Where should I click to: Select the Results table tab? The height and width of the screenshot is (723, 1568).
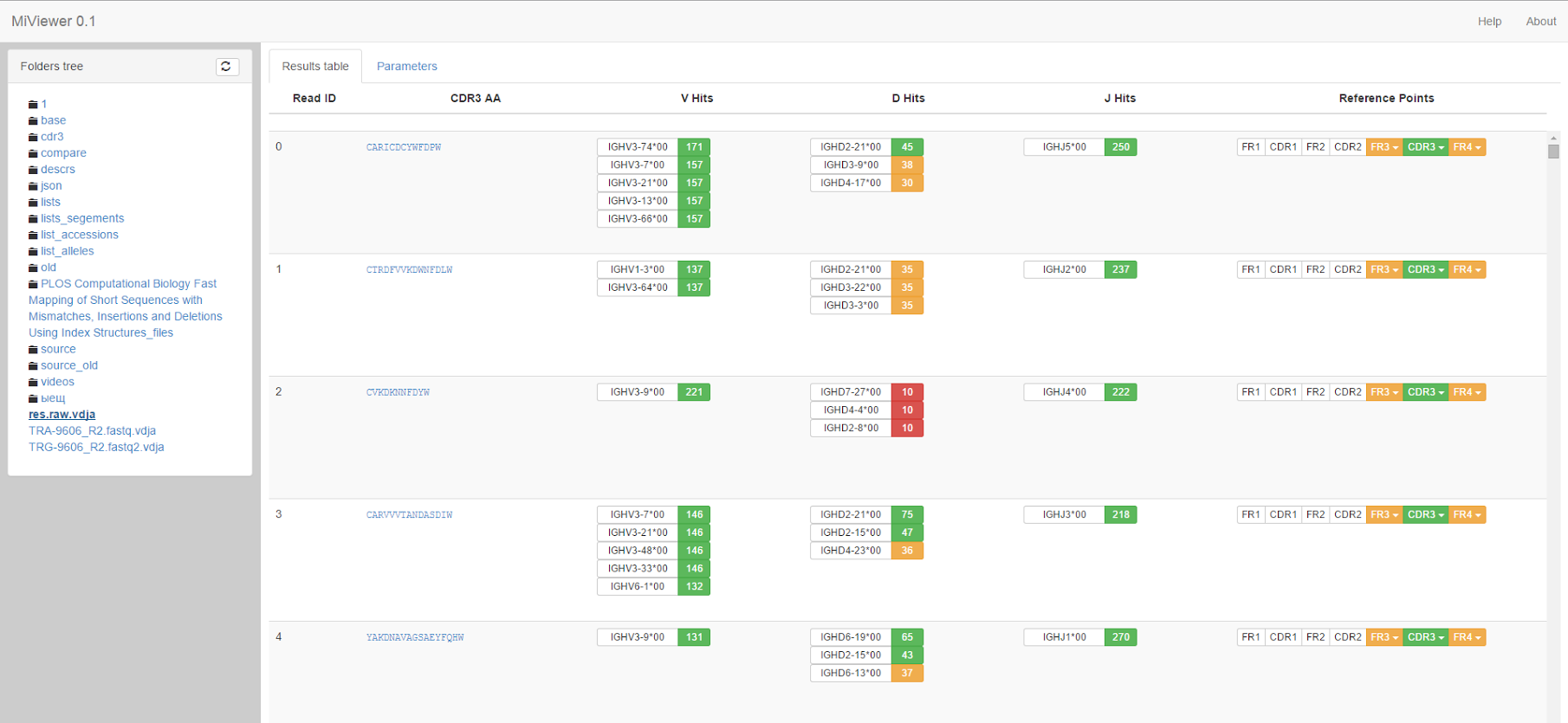(x=315, y=67)
